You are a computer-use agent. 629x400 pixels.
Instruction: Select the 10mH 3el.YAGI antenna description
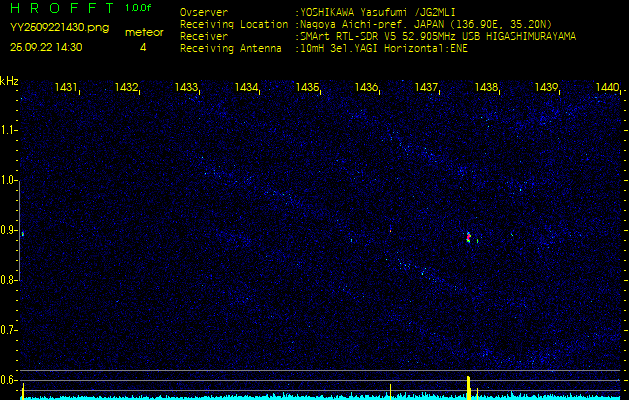pos(384,49)
